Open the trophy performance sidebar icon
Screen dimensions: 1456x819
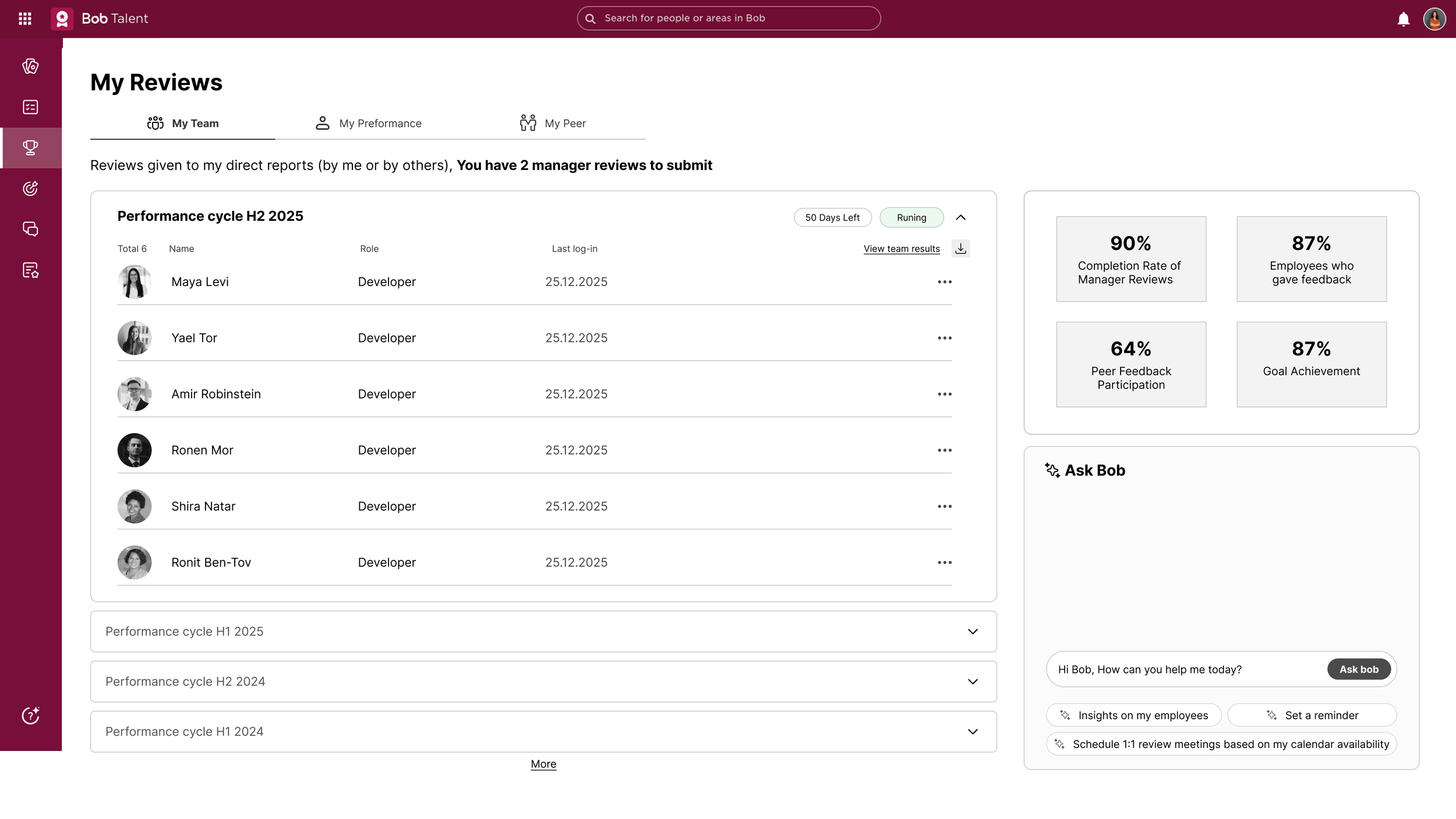click(30, 147)
